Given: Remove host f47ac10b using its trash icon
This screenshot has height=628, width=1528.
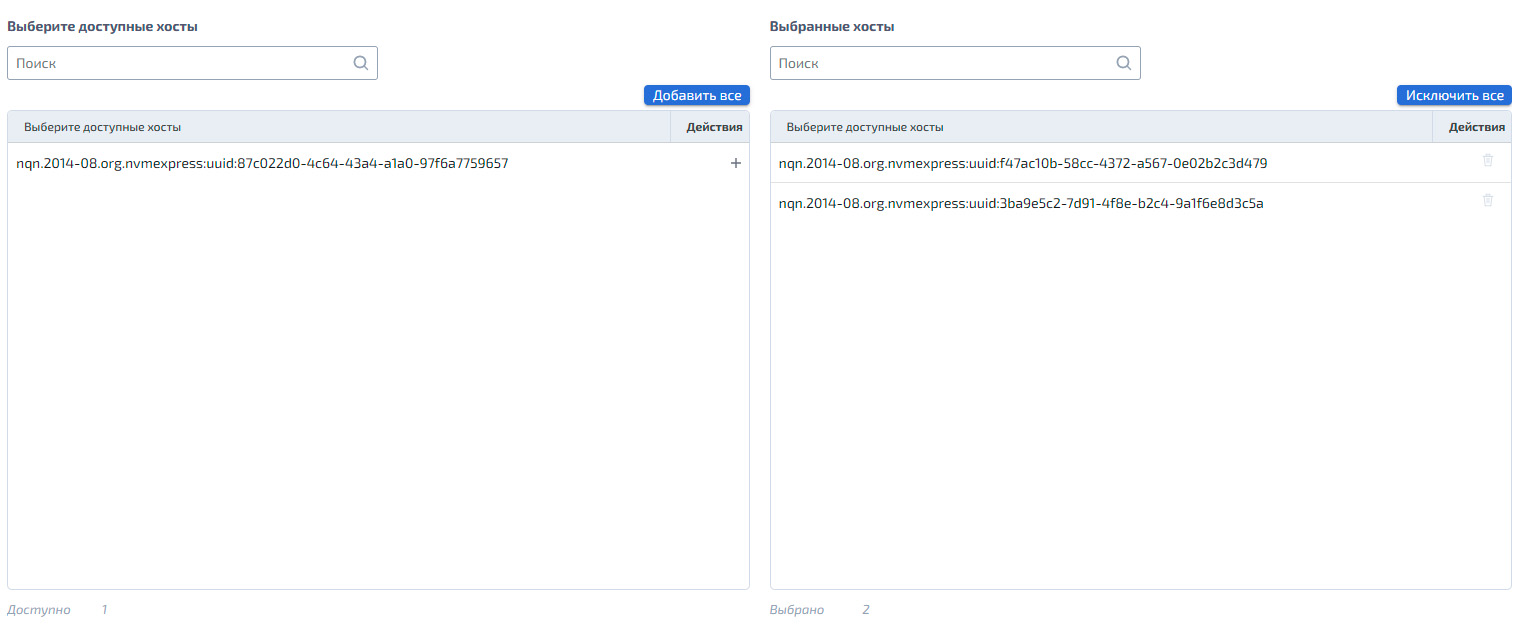Looking at the screenshot, I should coord(1488,161).
